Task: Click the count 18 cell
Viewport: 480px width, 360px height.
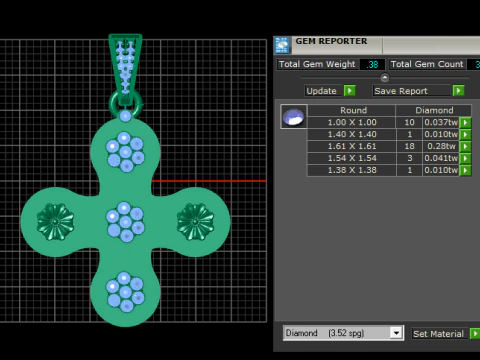Action: point(409,146)
